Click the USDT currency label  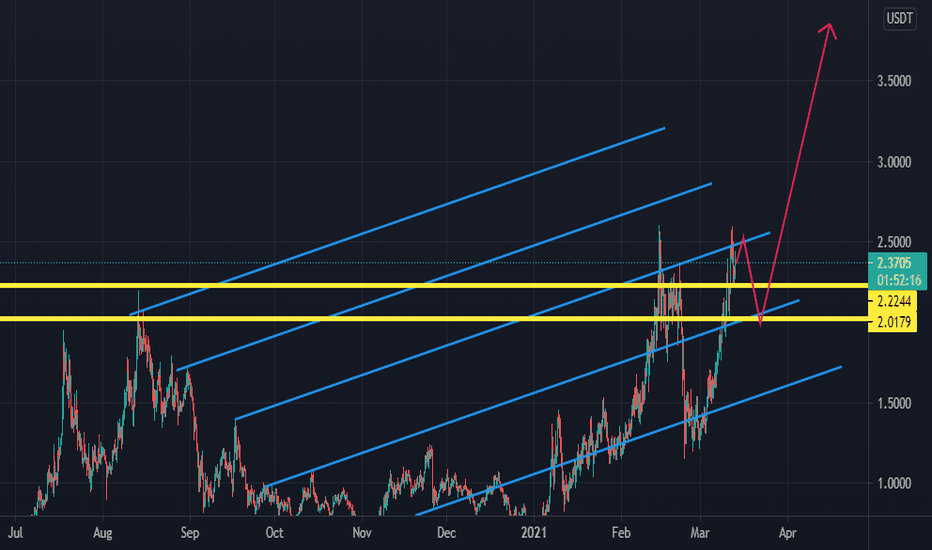[x=899, y=18]
